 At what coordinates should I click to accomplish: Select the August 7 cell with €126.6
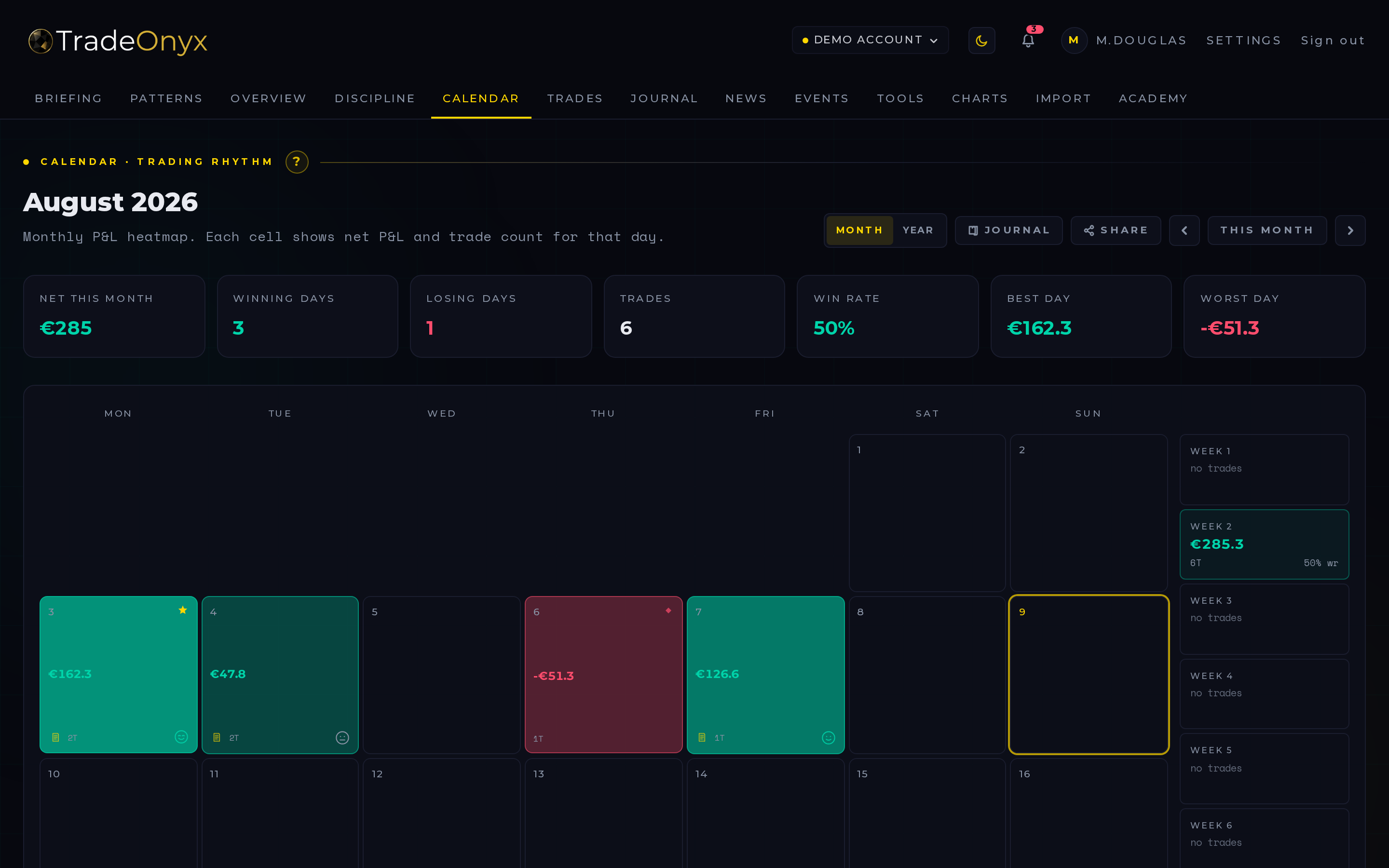[766, 675]
